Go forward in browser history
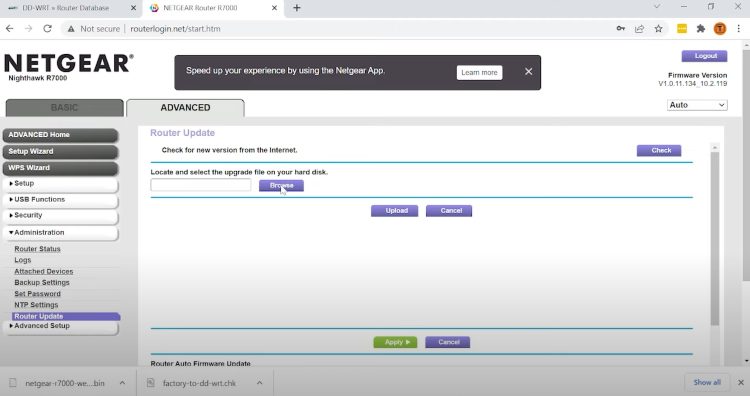 click(x=29, y=29)
